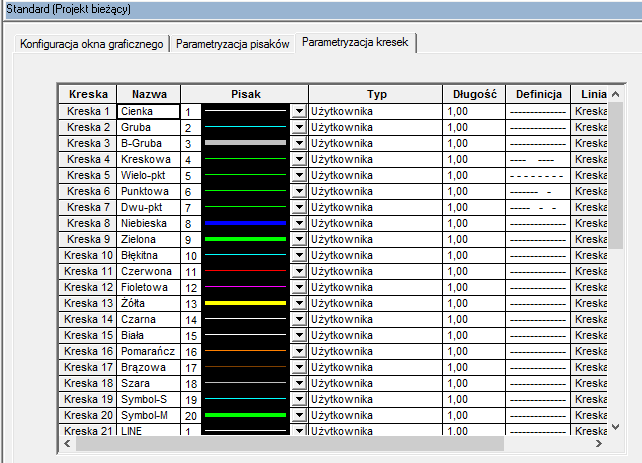Click the Czarna name cell
The image size is (642, 463).
click(x=149, y=319)
